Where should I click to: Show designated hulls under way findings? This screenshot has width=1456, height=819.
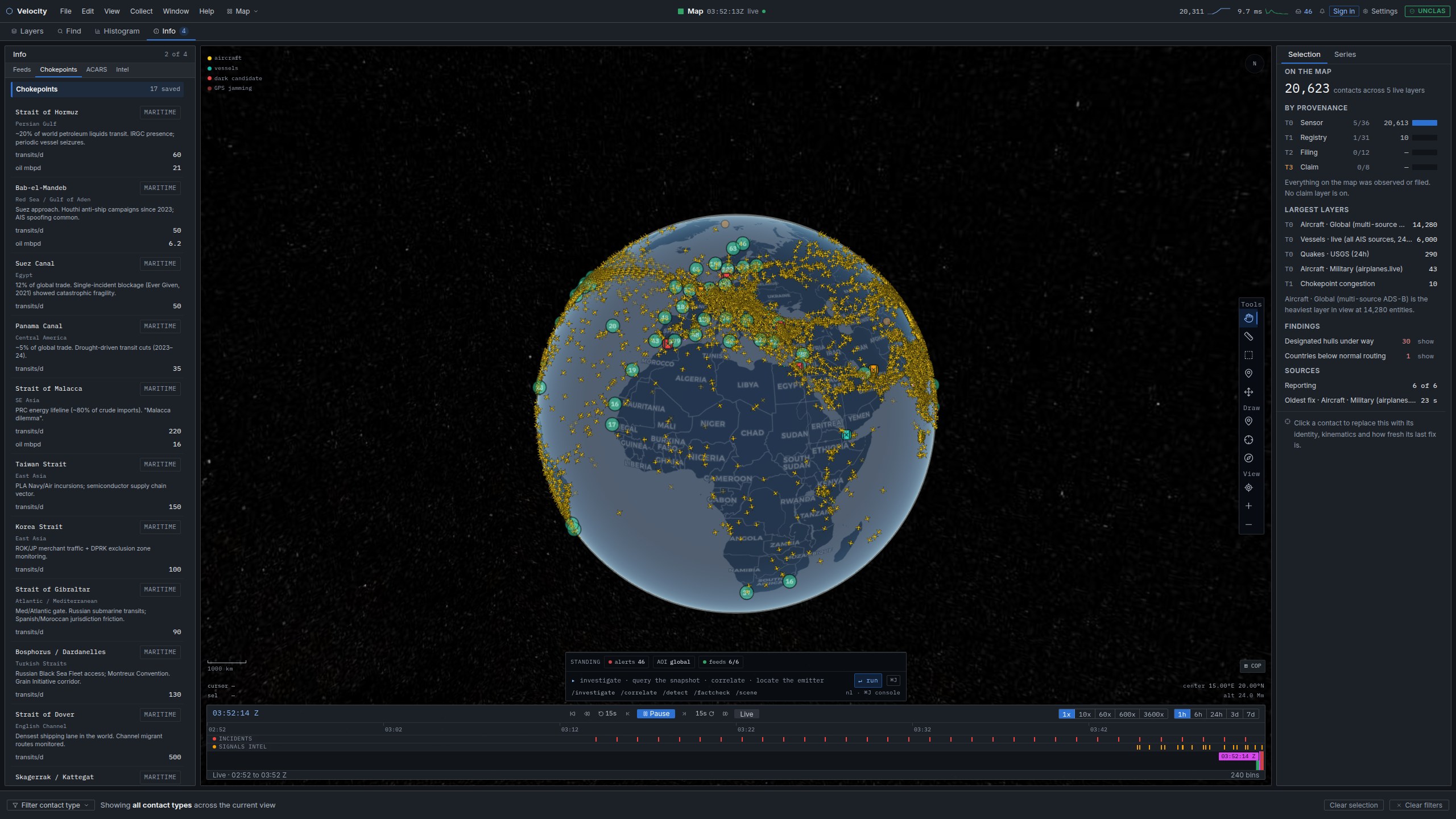1425,341
